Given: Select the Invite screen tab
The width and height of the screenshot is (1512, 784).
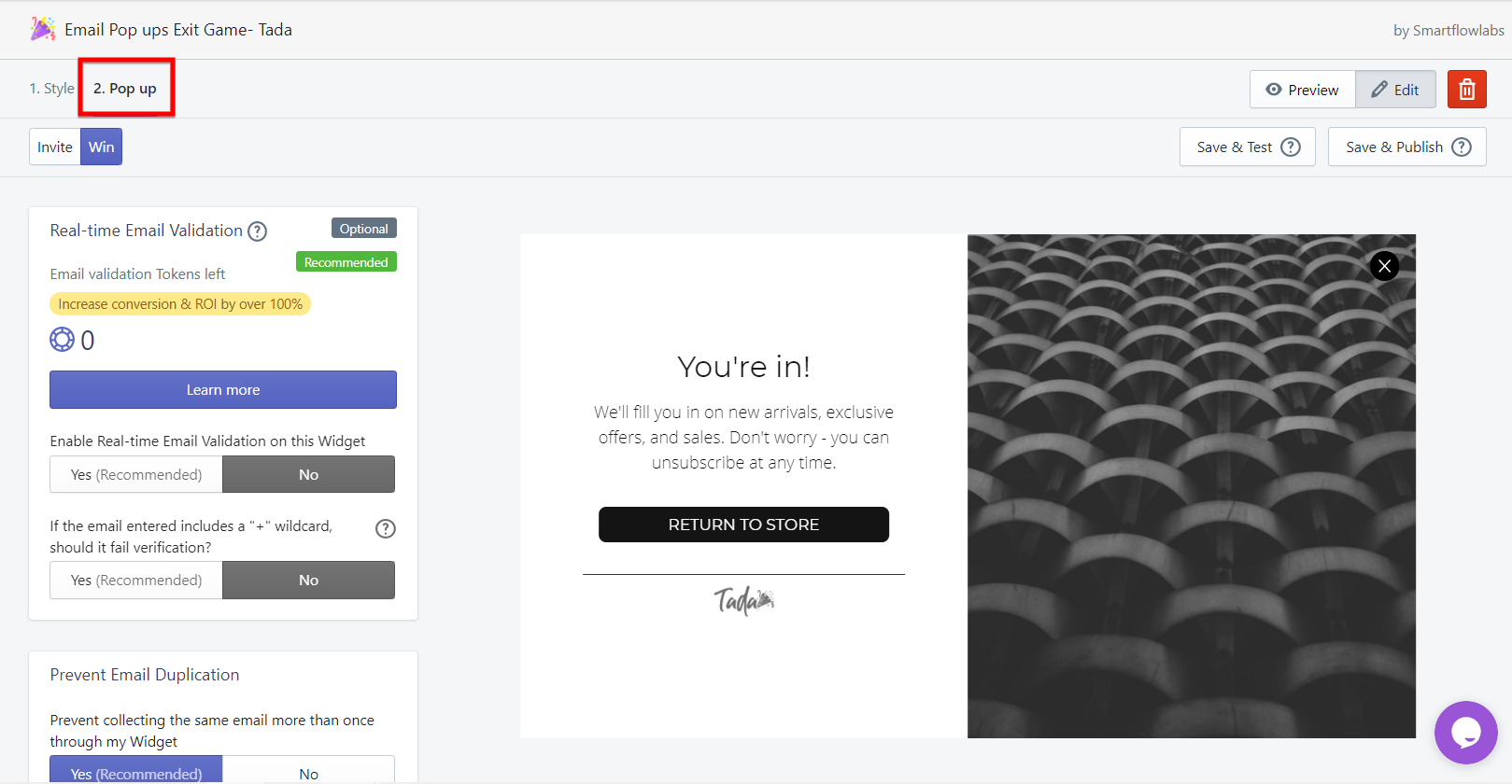Looking at the screenshot, I should click(x=55, y=147).
